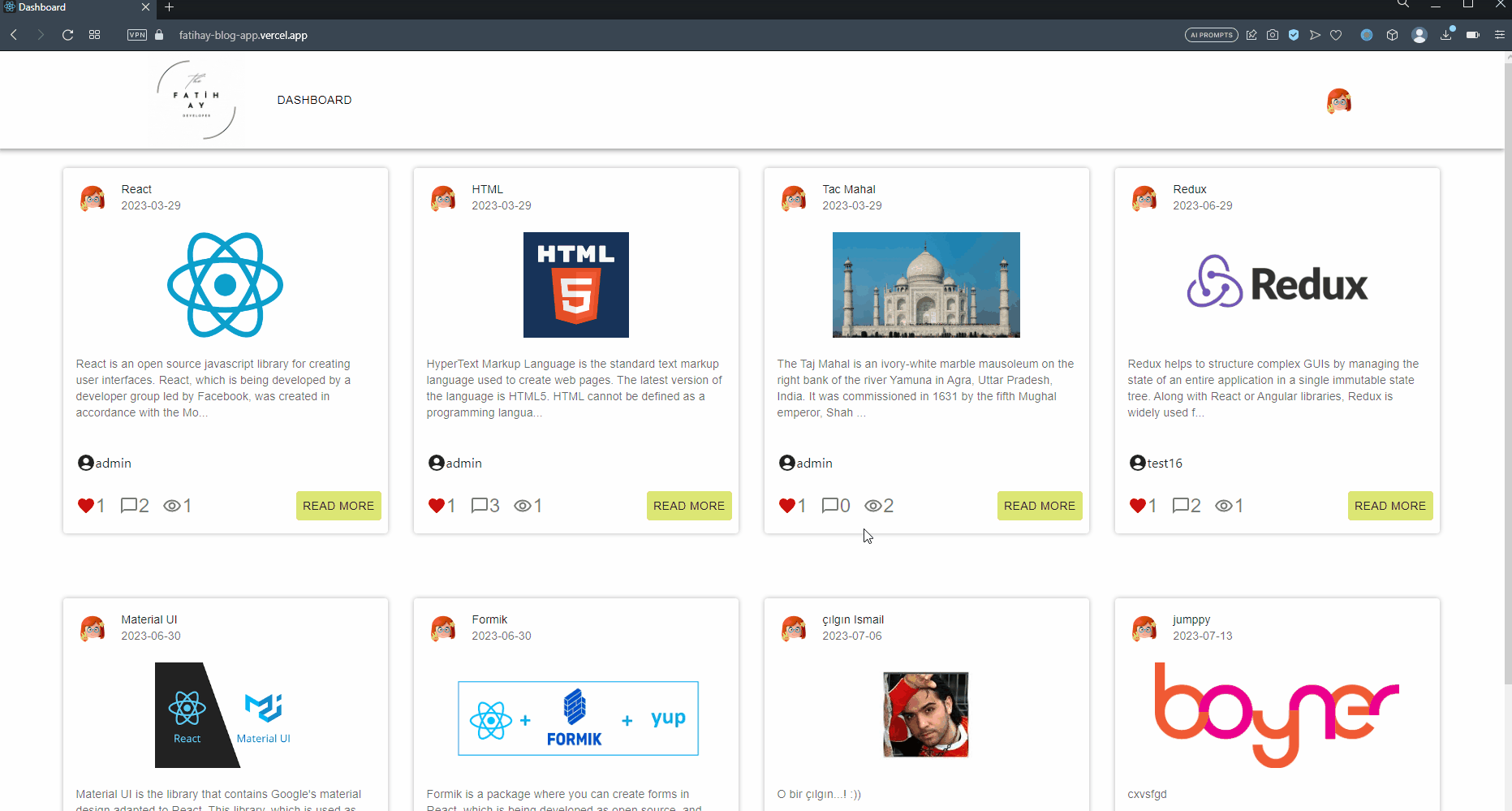Image resolution: width=1512 pixels, height=811 pixels.
Task: Click the author avatar on HTML card
Action: pyautogui.click(x=443, y=198)
